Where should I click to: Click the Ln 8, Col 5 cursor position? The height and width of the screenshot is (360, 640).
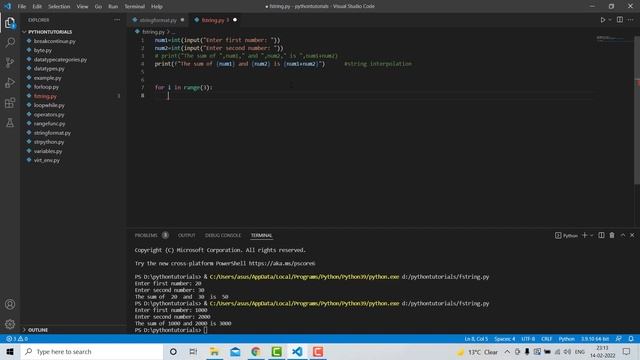(x=476, y=339)
